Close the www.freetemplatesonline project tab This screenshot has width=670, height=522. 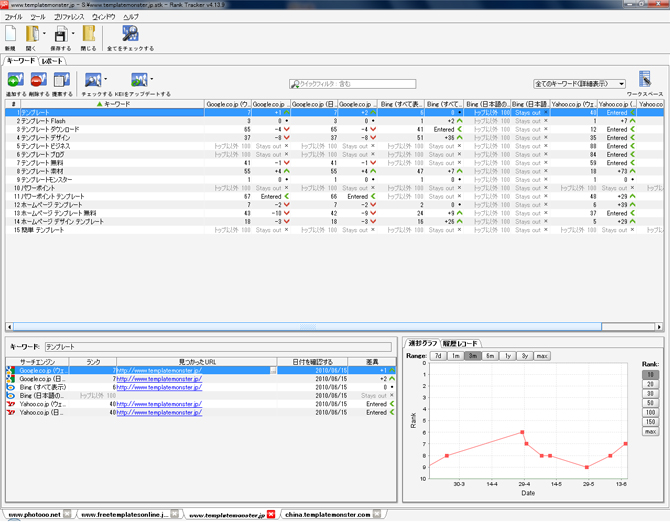click(175, 514)
